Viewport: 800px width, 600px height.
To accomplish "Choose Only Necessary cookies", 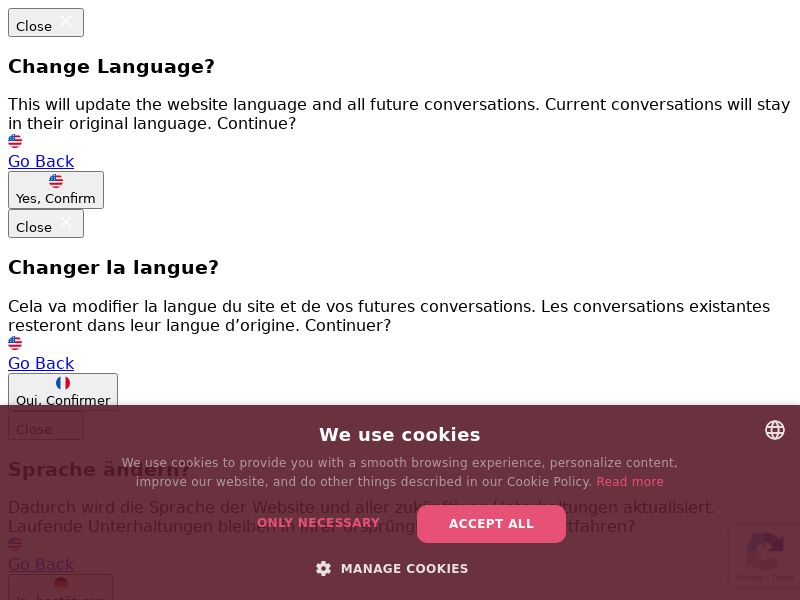I will point(318,523).
